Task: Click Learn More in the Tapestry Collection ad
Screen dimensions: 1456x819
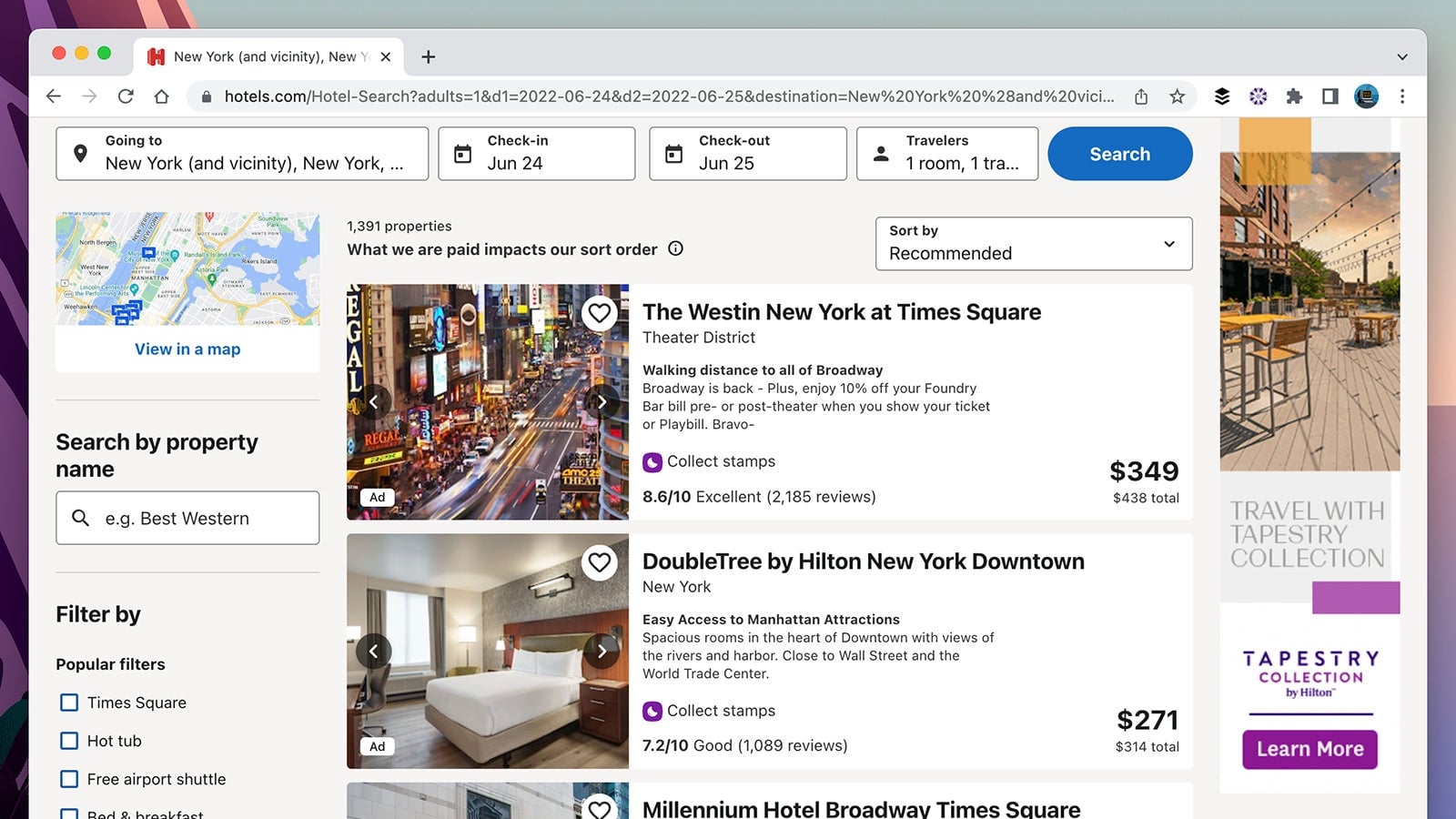Action: [1309, 749]
